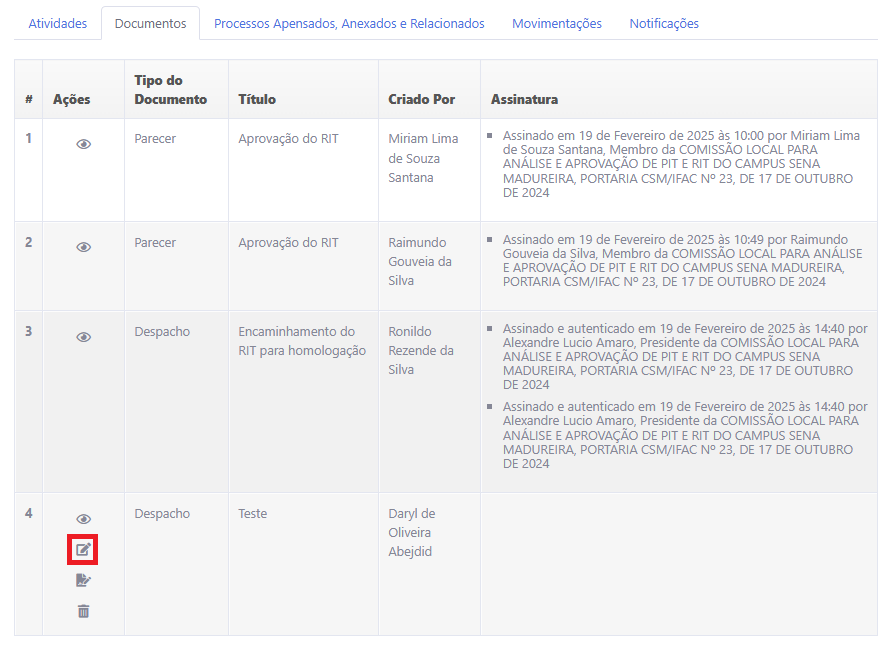
Task: Select the Documentos tab
Action: (x=150, y=23)
